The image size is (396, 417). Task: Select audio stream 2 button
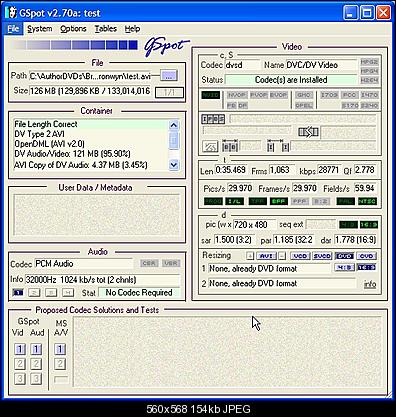(x=34, y=293)
